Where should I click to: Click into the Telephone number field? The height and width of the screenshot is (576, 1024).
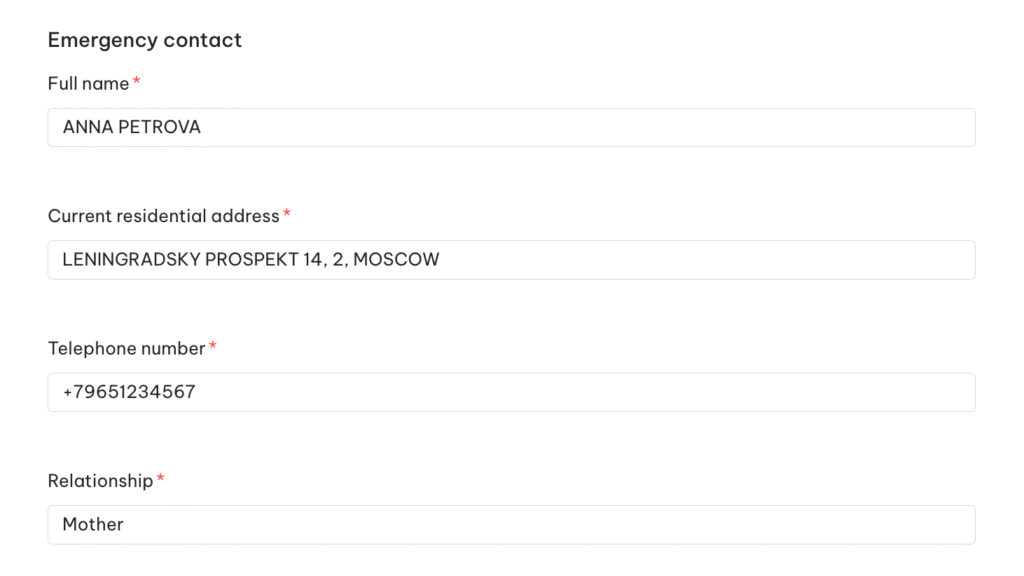[511, 392]
